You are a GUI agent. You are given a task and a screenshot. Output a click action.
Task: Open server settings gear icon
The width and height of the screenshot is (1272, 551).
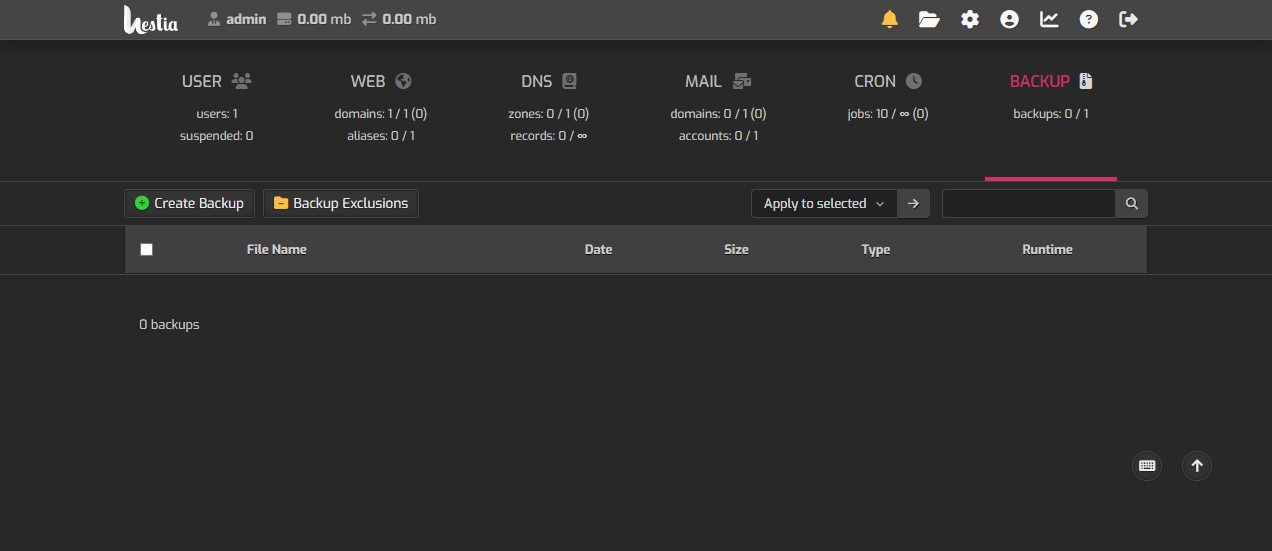[969, 19]
